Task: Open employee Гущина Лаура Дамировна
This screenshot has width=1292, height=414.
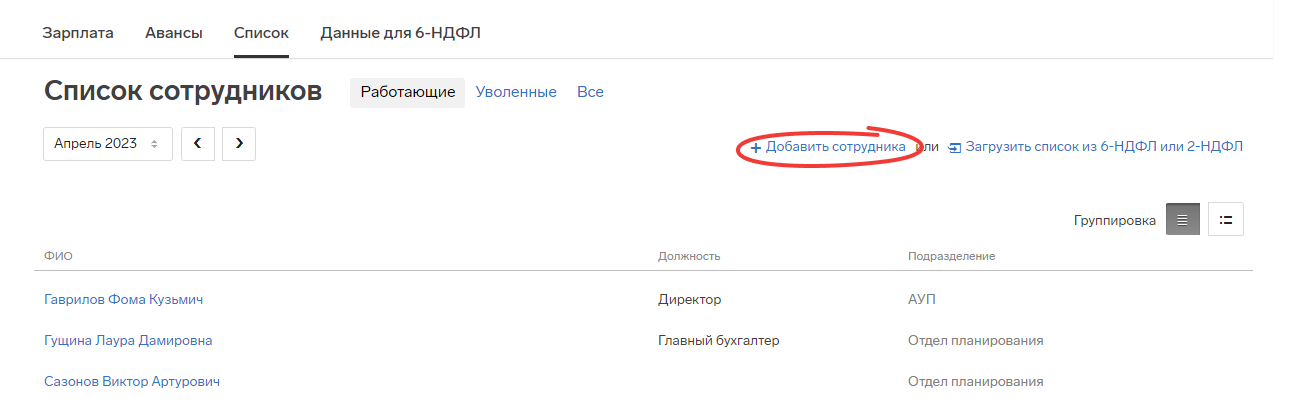Action: pos(128,340)
